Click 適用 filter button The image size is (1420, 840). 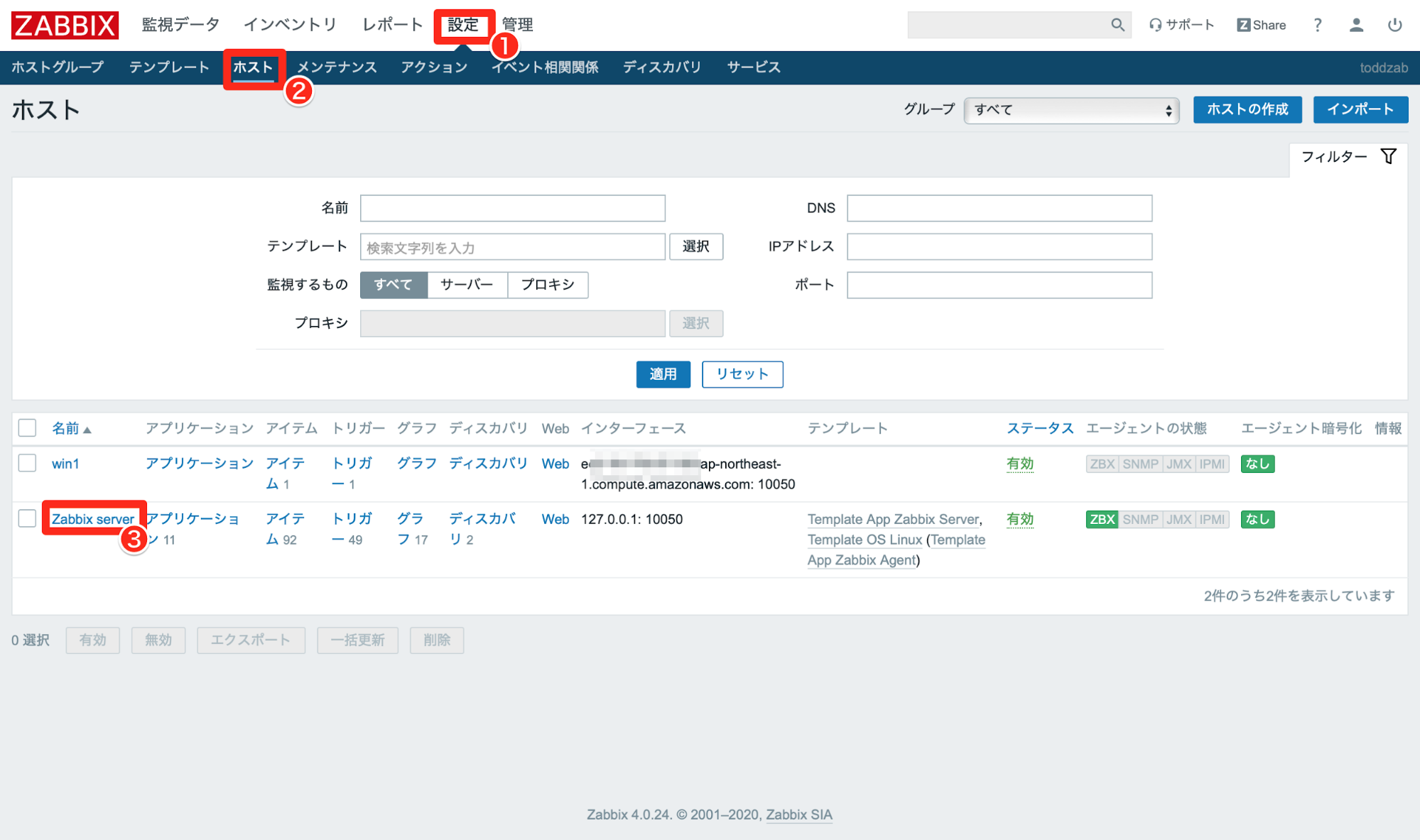click(663, 374)
